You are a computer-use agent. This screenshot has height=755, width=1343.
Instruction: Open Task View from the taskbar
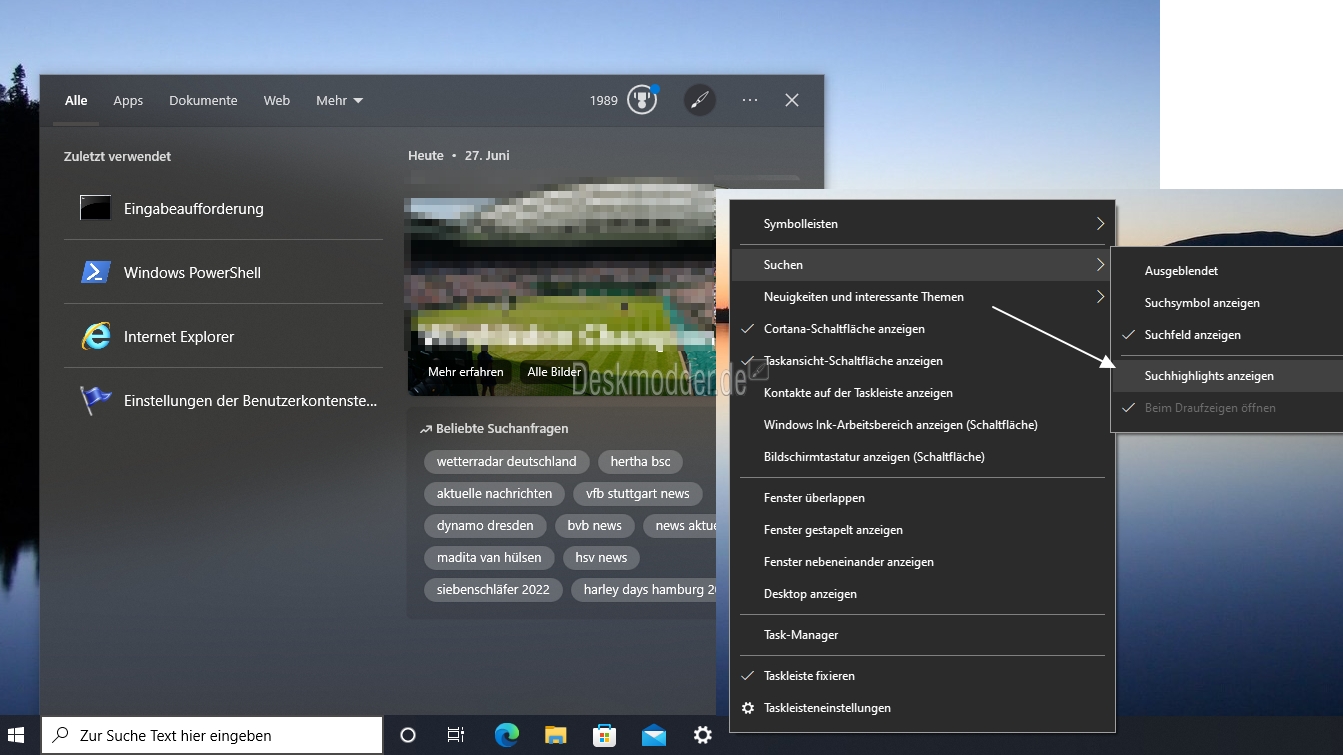[x=455, y=735]
